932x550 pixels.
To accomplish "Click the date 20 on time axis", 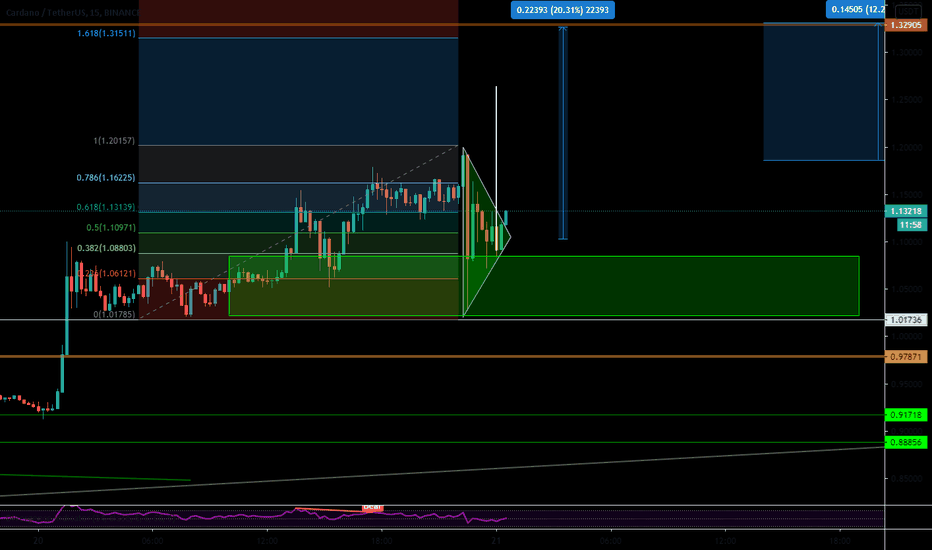I will (38, 540).
